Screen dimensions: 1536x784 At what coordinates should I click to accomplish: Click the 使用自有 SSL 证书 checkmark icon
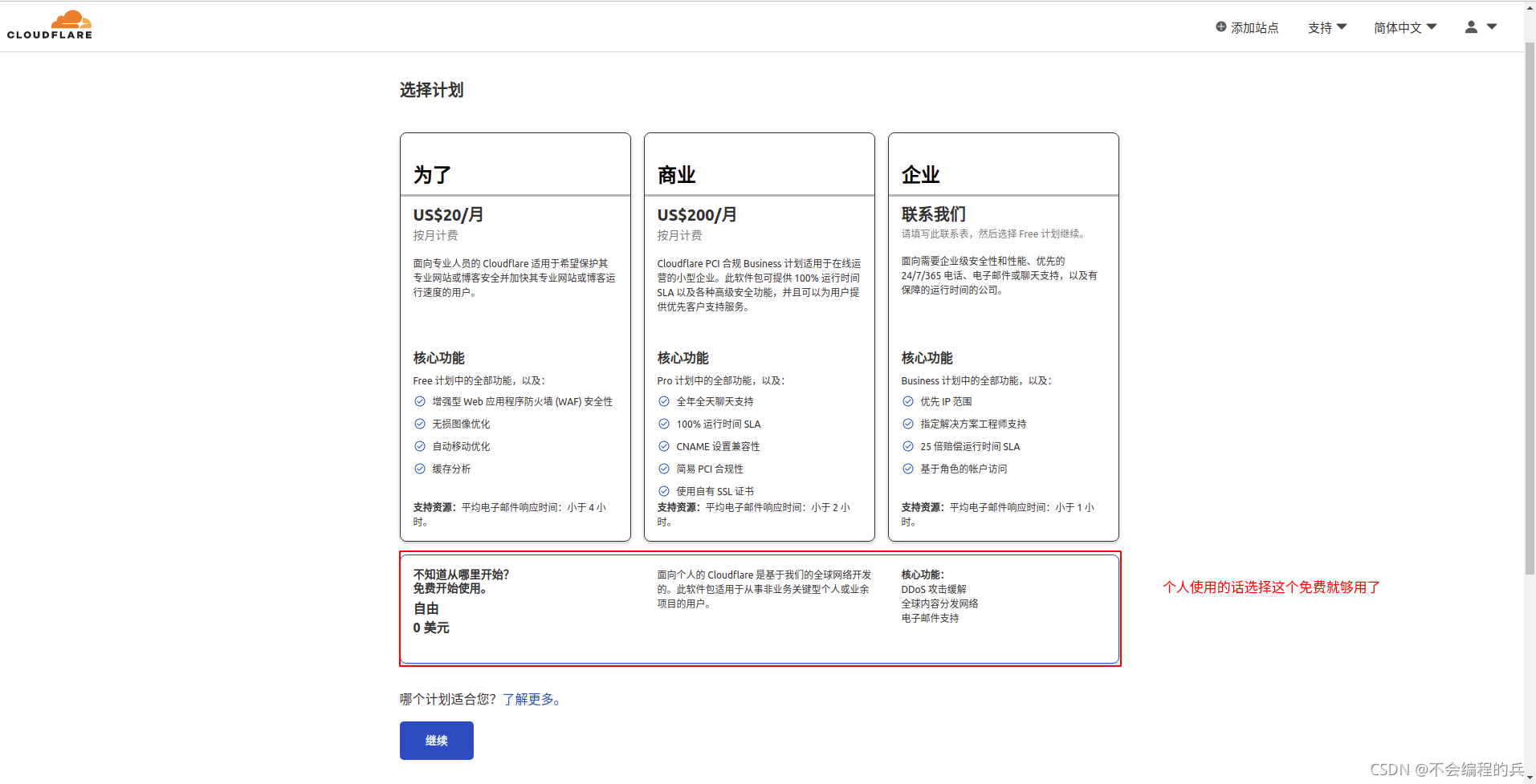664,491
